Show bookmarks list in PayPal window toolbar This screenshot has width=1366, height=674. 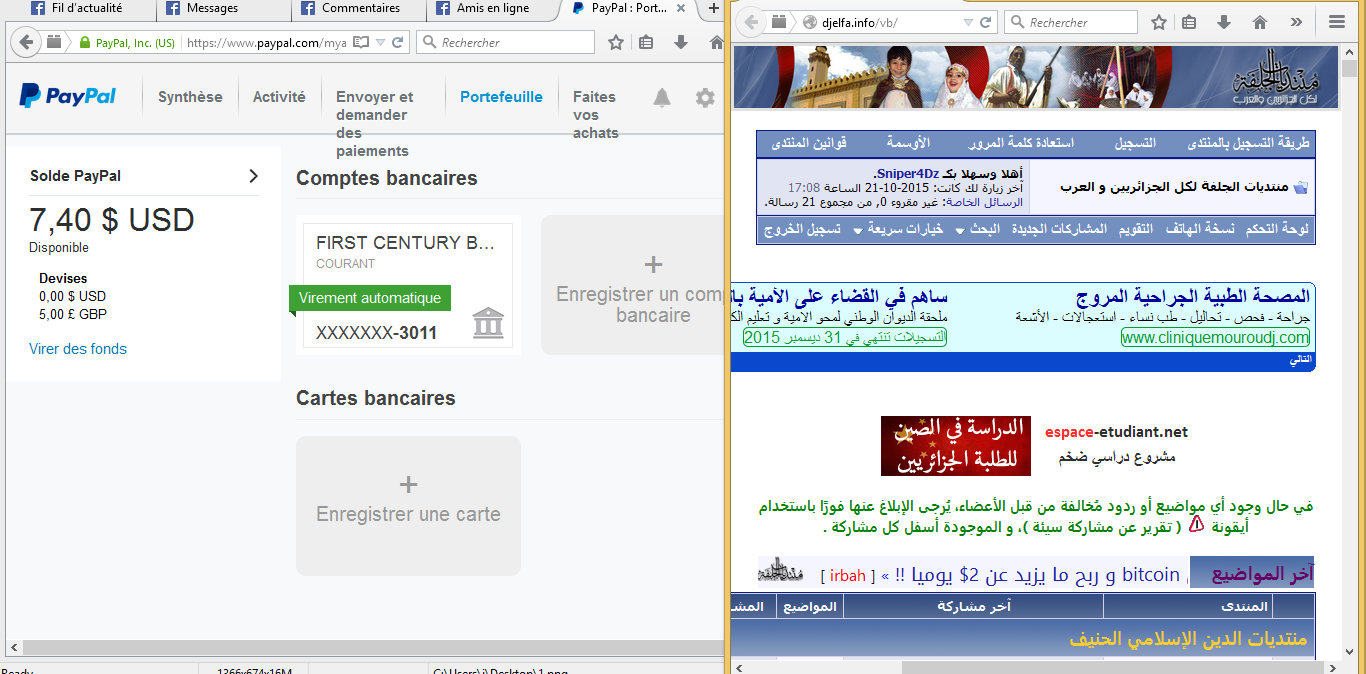pyautogui.click(x=646, y=43)
